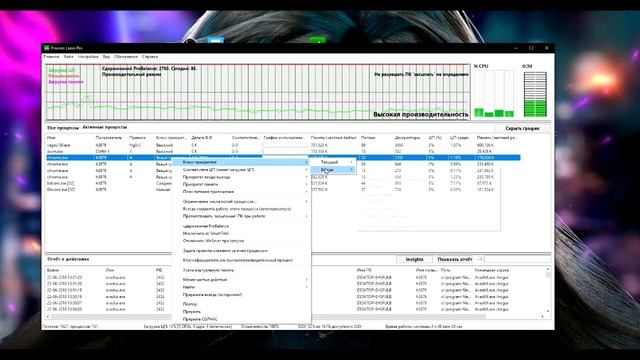Click the Process Lasso Pro title bar icon
The width and height of the screenshot is (640, 360).
point(47,48)
